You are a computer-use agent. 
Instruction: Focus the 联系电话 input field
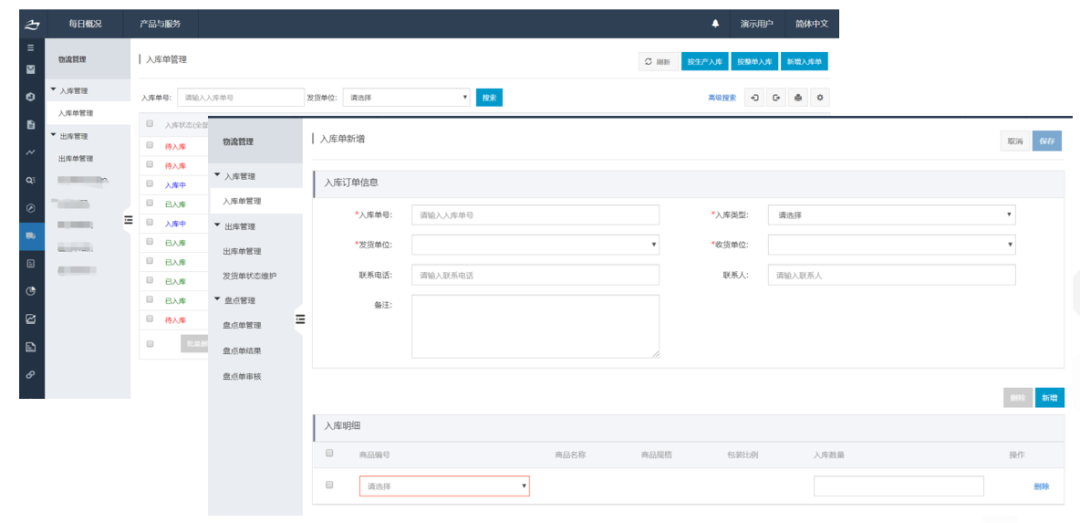point(535,275)
